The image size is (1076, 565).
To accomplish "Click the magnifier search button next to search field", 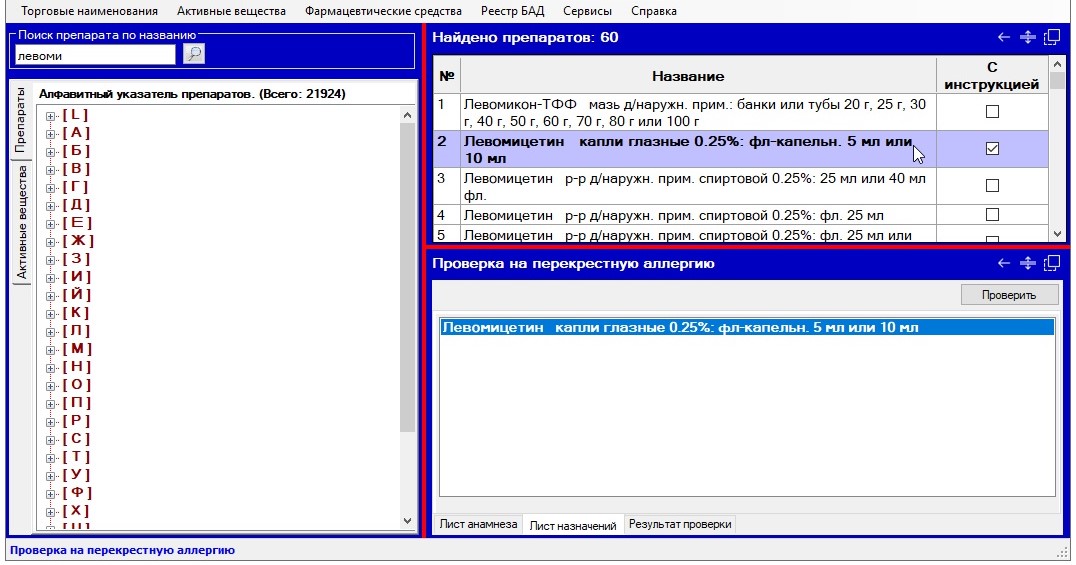I will [x=194, y=54].
